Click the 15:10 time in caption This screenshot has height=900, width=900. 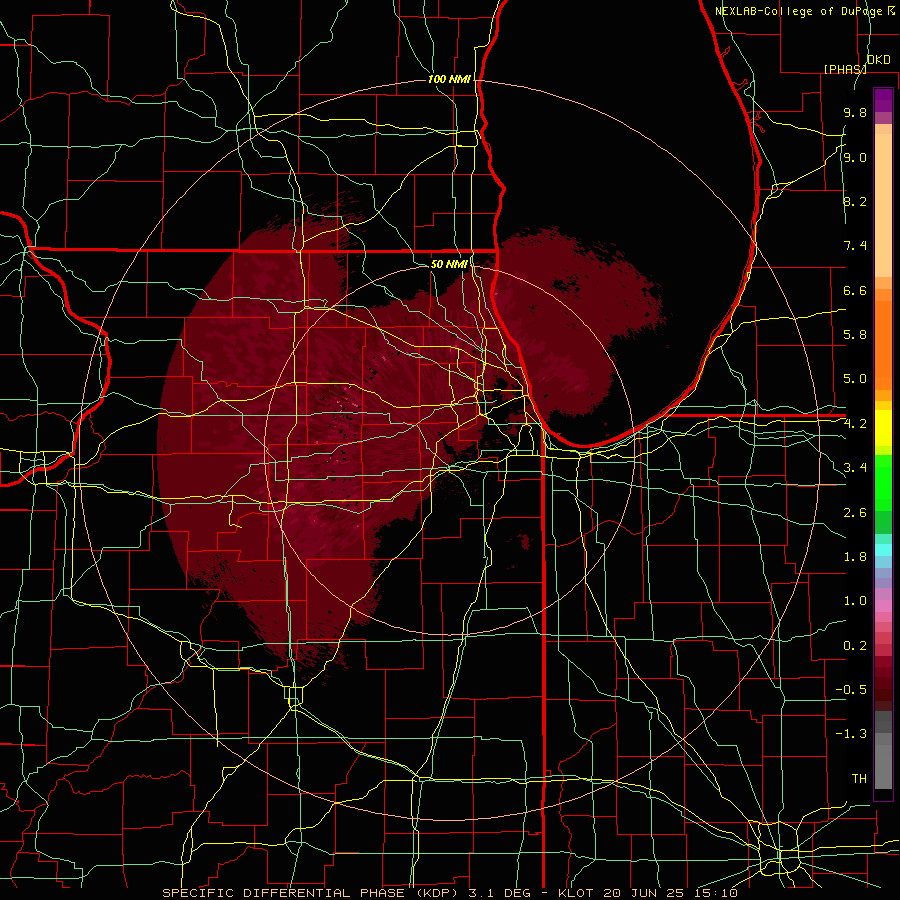point(717,893)
